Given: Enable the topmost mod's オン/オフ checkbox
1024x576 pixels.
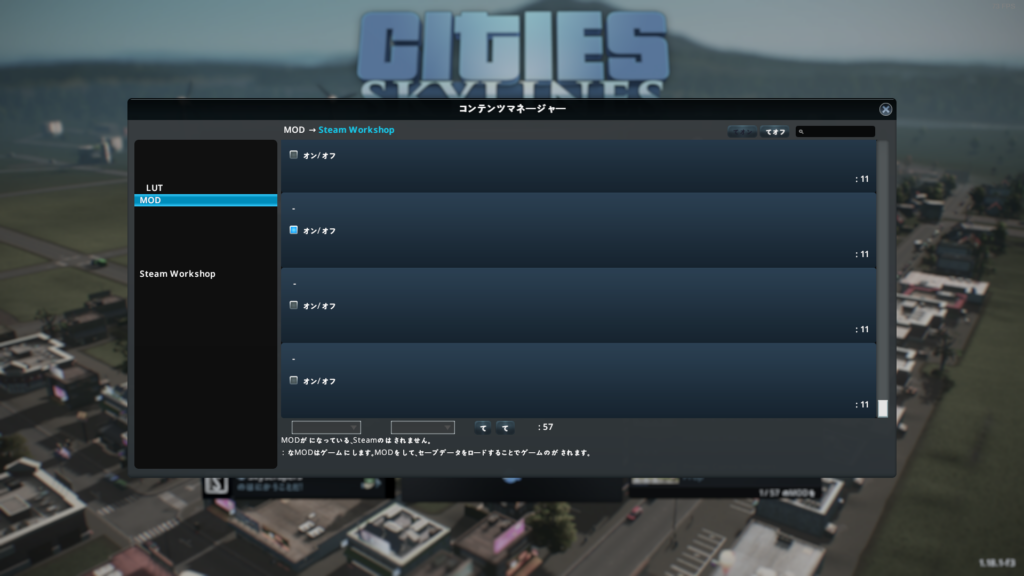Looking at the screenshot, I should coord(294,155).
